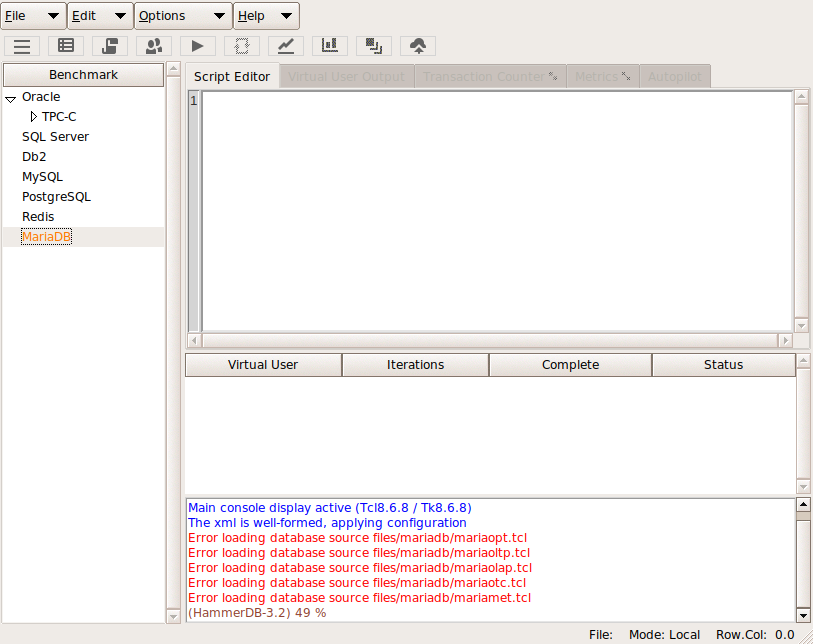Click line number 1 in editor gutter
813x644 pixels.
(194, 101)
